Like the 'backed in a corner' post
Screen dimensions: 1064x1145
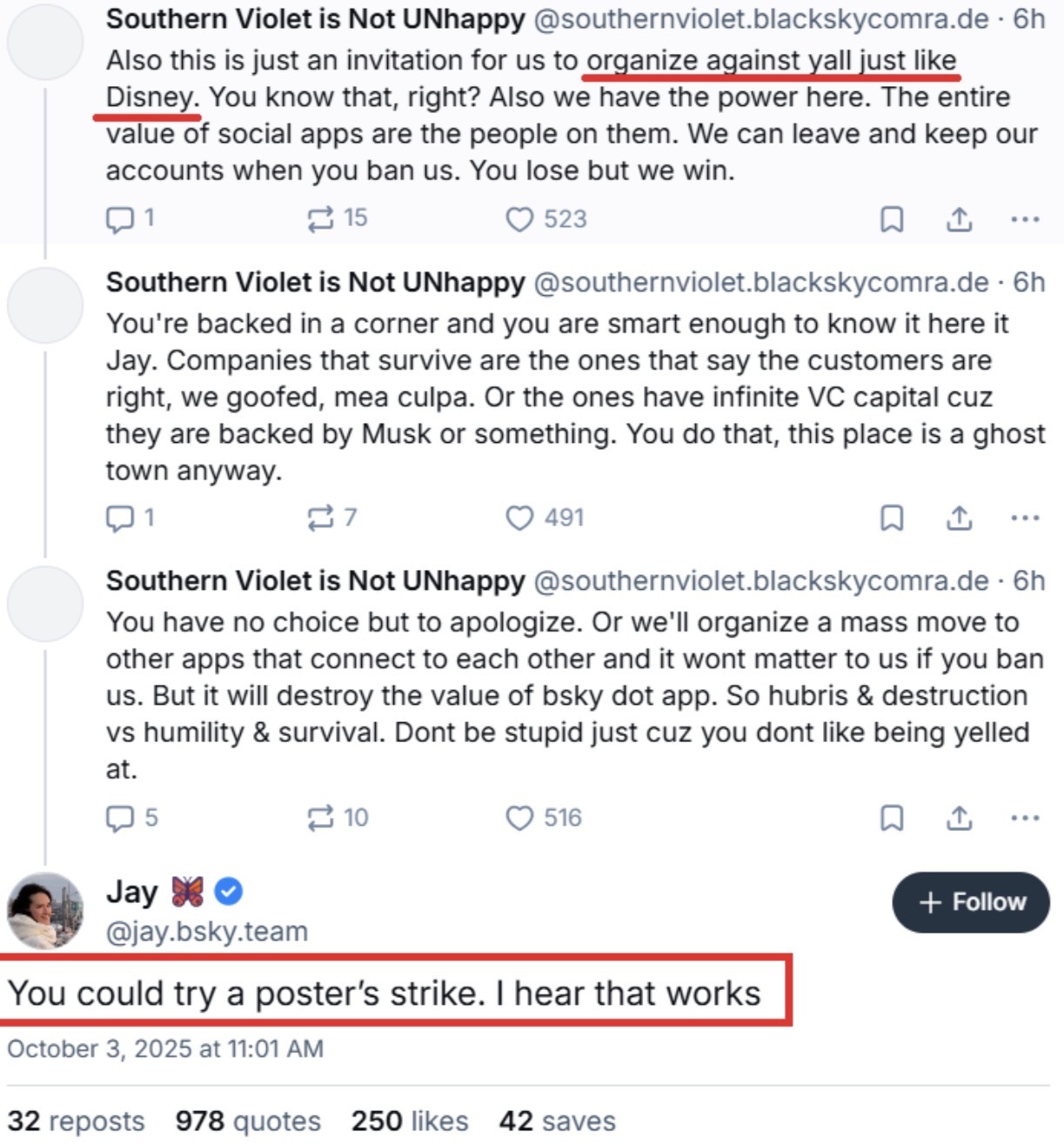pos(519,519)
